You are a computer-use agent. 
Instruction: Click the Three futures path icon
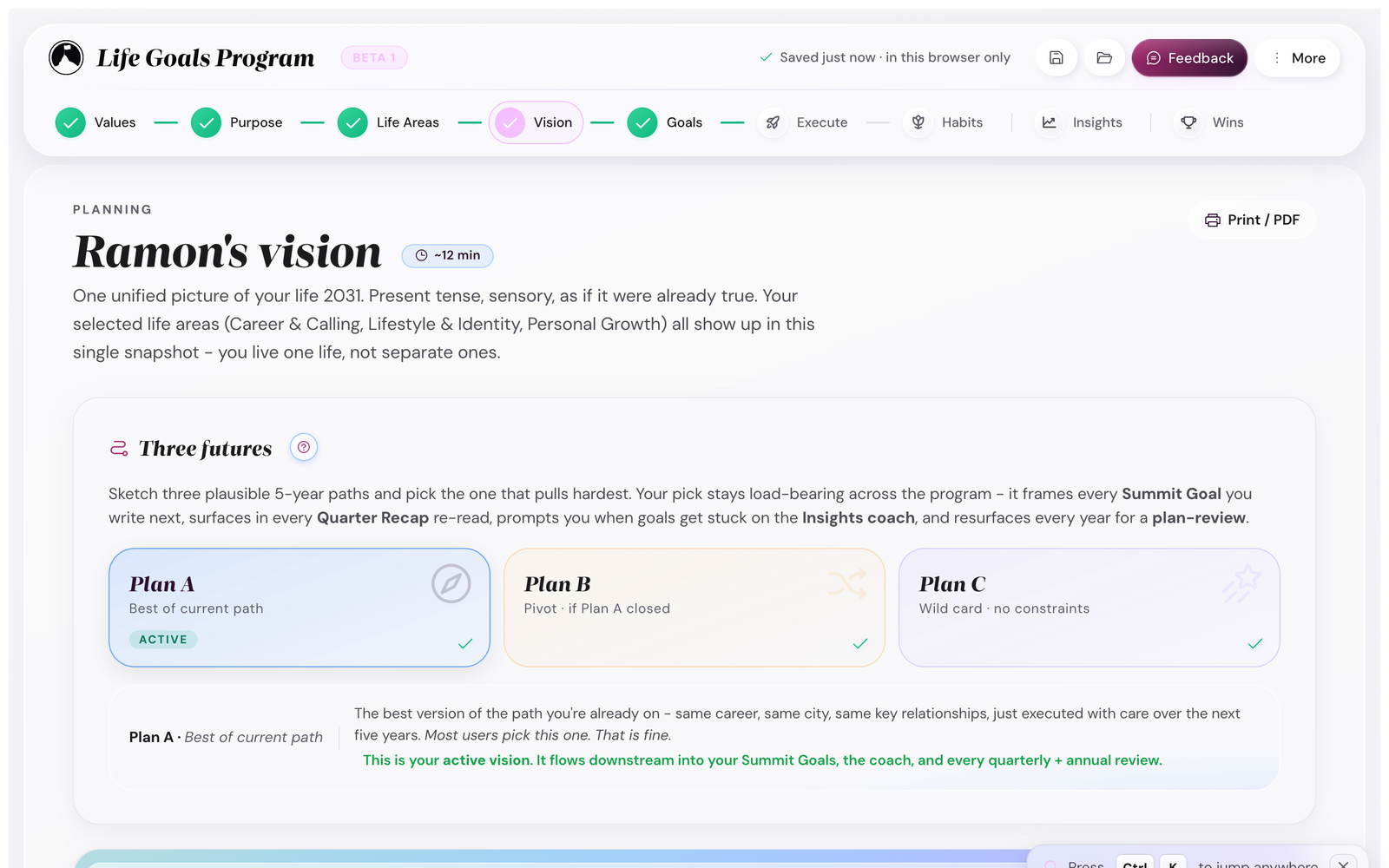tap(119, 449)
